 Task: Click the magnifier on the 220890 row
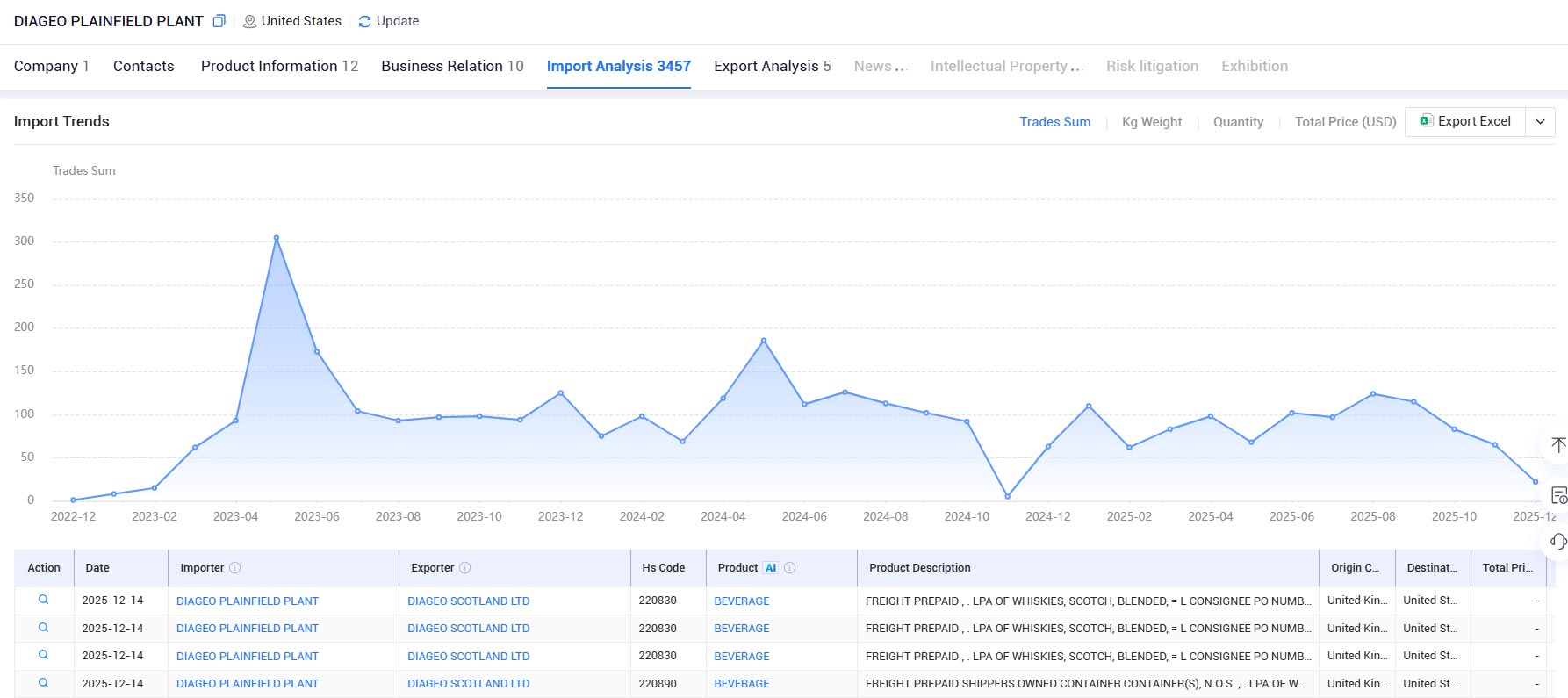pos(43,682)
